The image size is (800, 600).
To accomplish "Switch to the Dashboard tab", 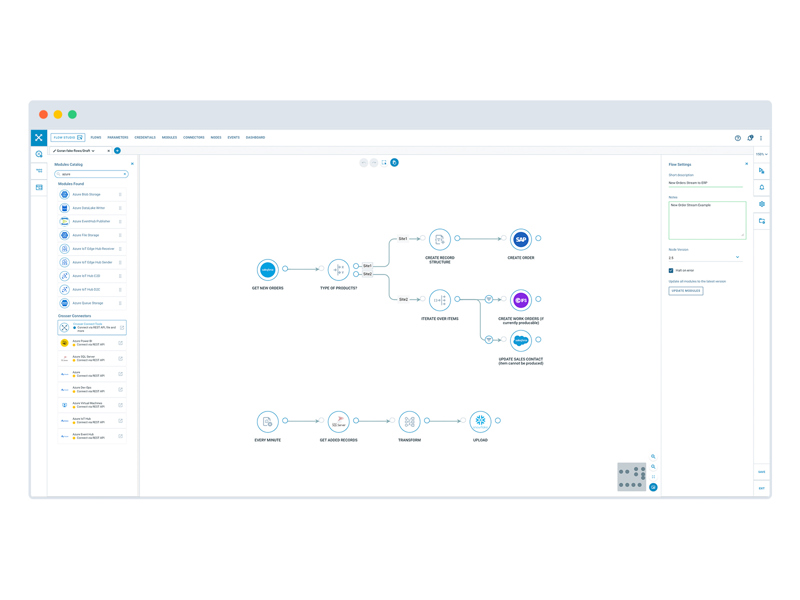I will coord(255,138).
